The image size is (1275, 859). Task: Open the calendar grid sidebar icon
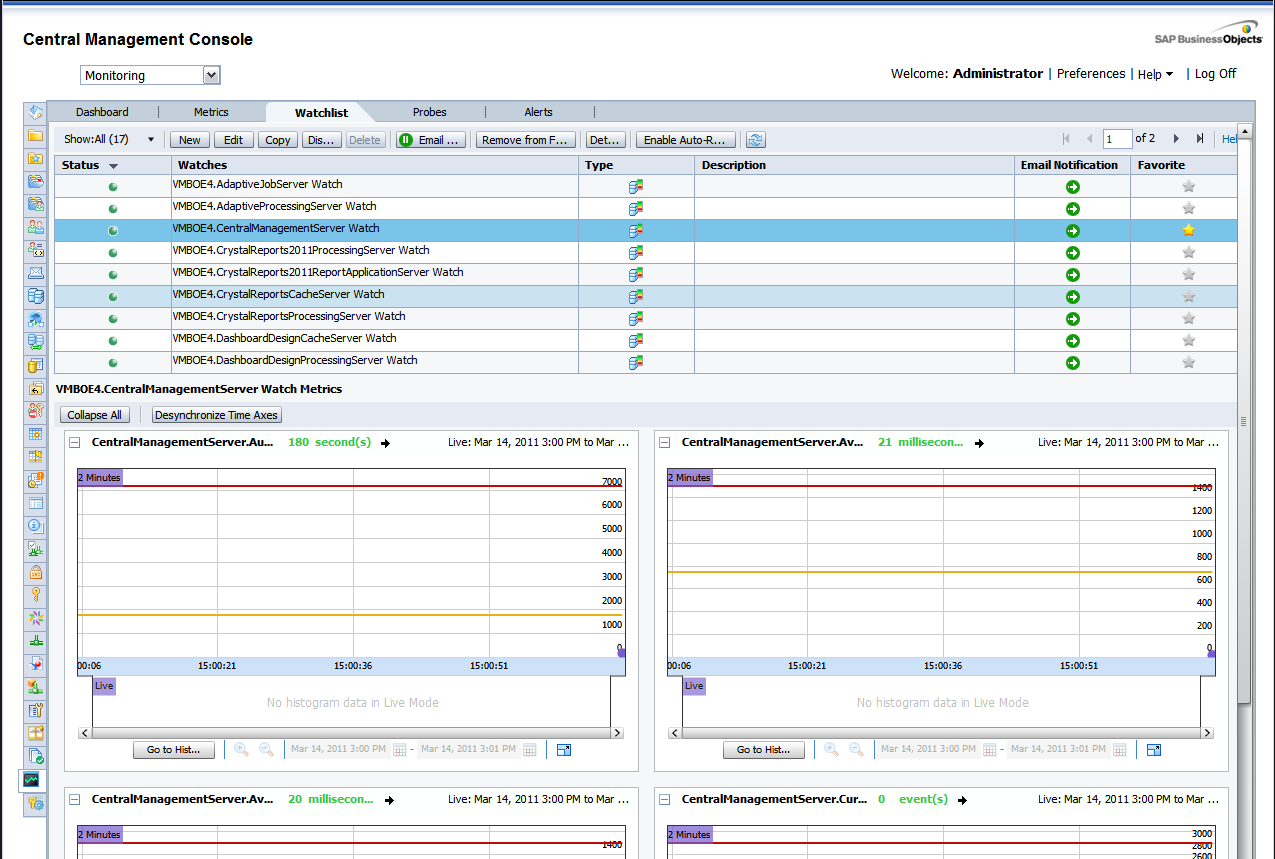coord(35,434)
